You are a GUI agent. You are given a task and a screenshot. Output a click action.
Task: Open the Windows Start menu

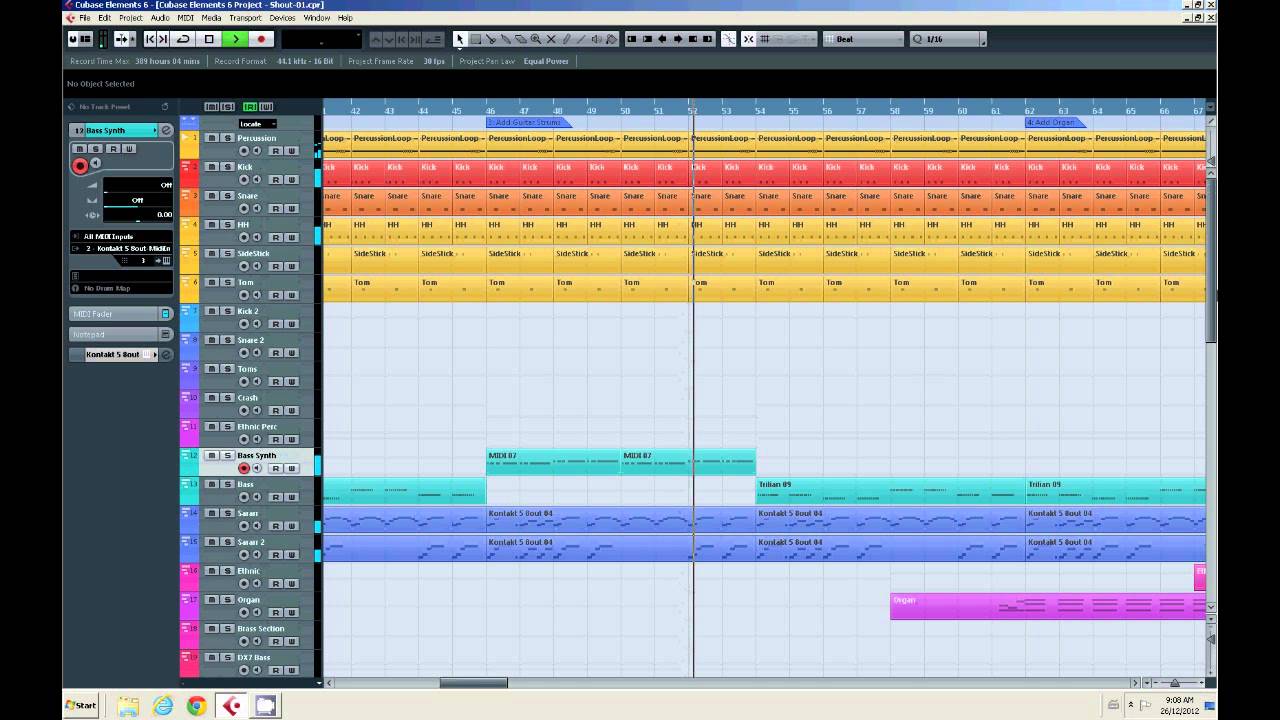click(x=81, y=705)
